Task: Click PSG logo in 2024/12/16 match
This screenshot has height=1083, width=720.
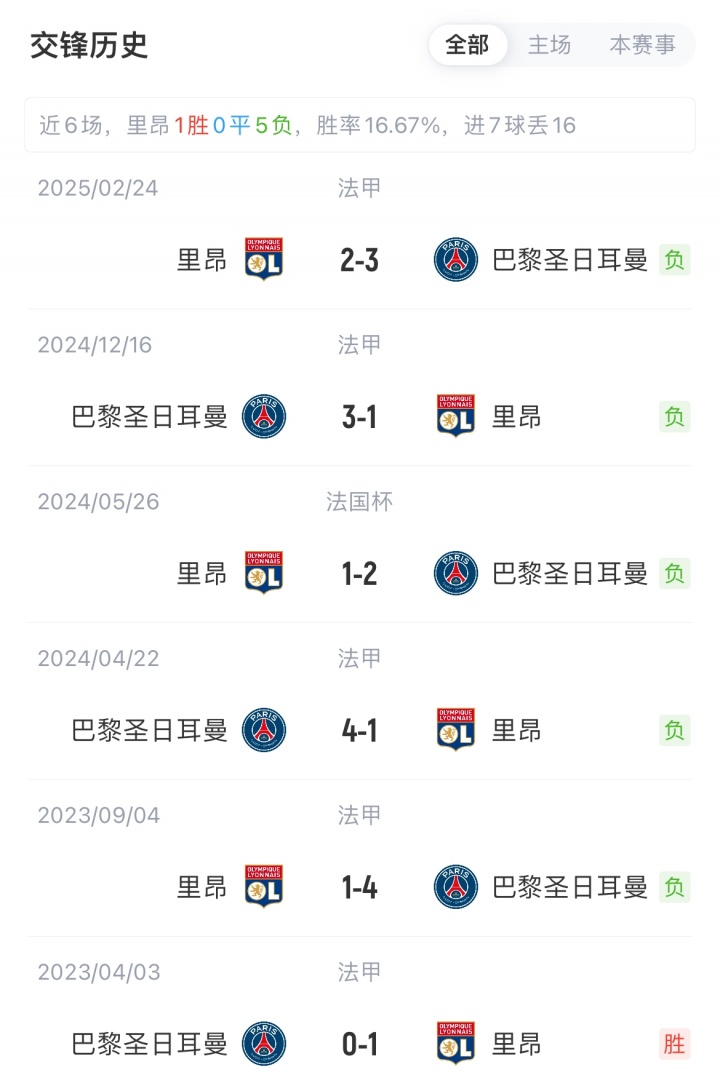Action: pyautogui.click(x=264, y=416)
